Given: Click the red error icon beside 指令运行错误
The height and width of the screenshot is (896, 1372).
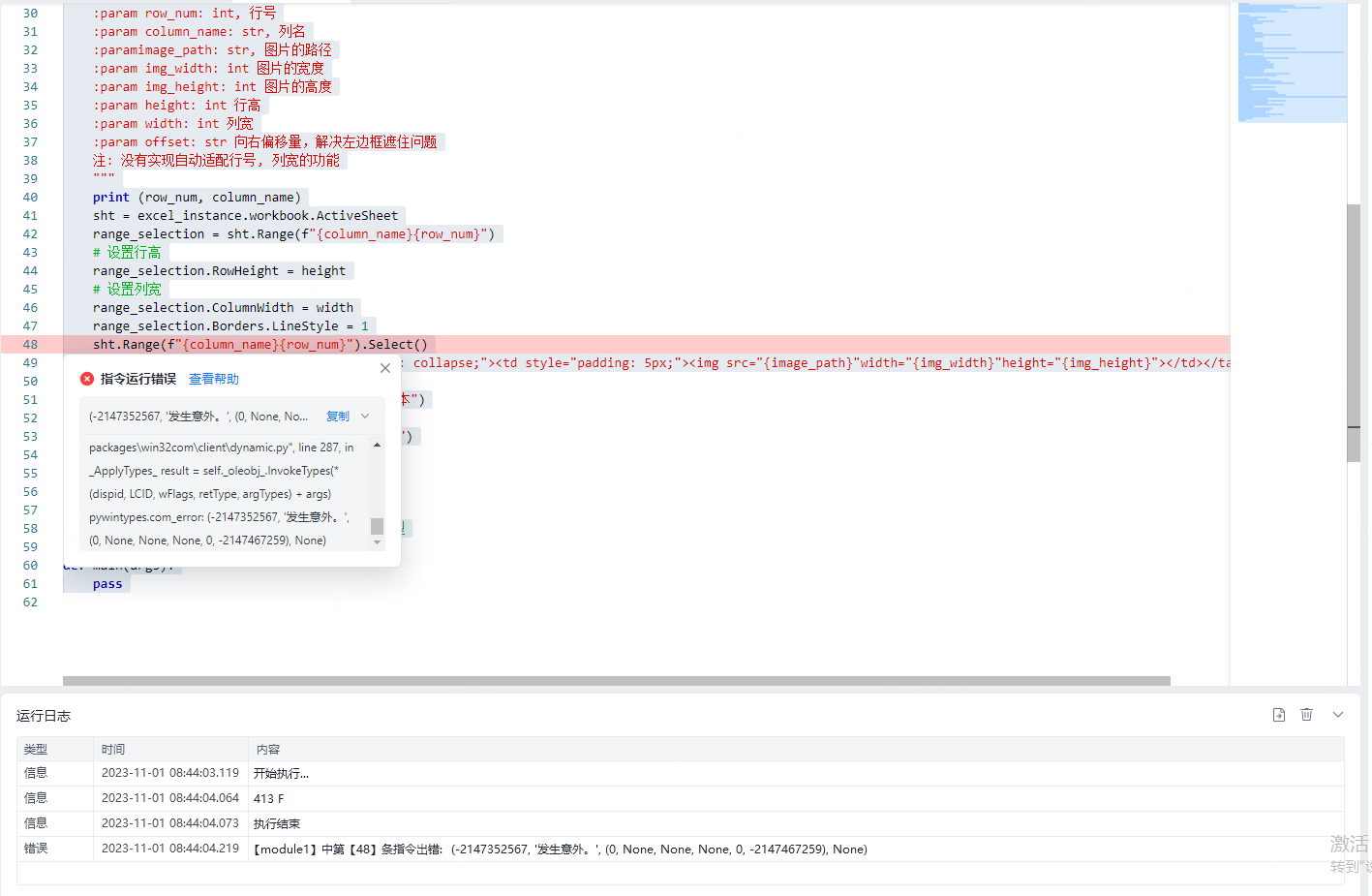Looking at the screenshot, I should click(x=87, y=379).
